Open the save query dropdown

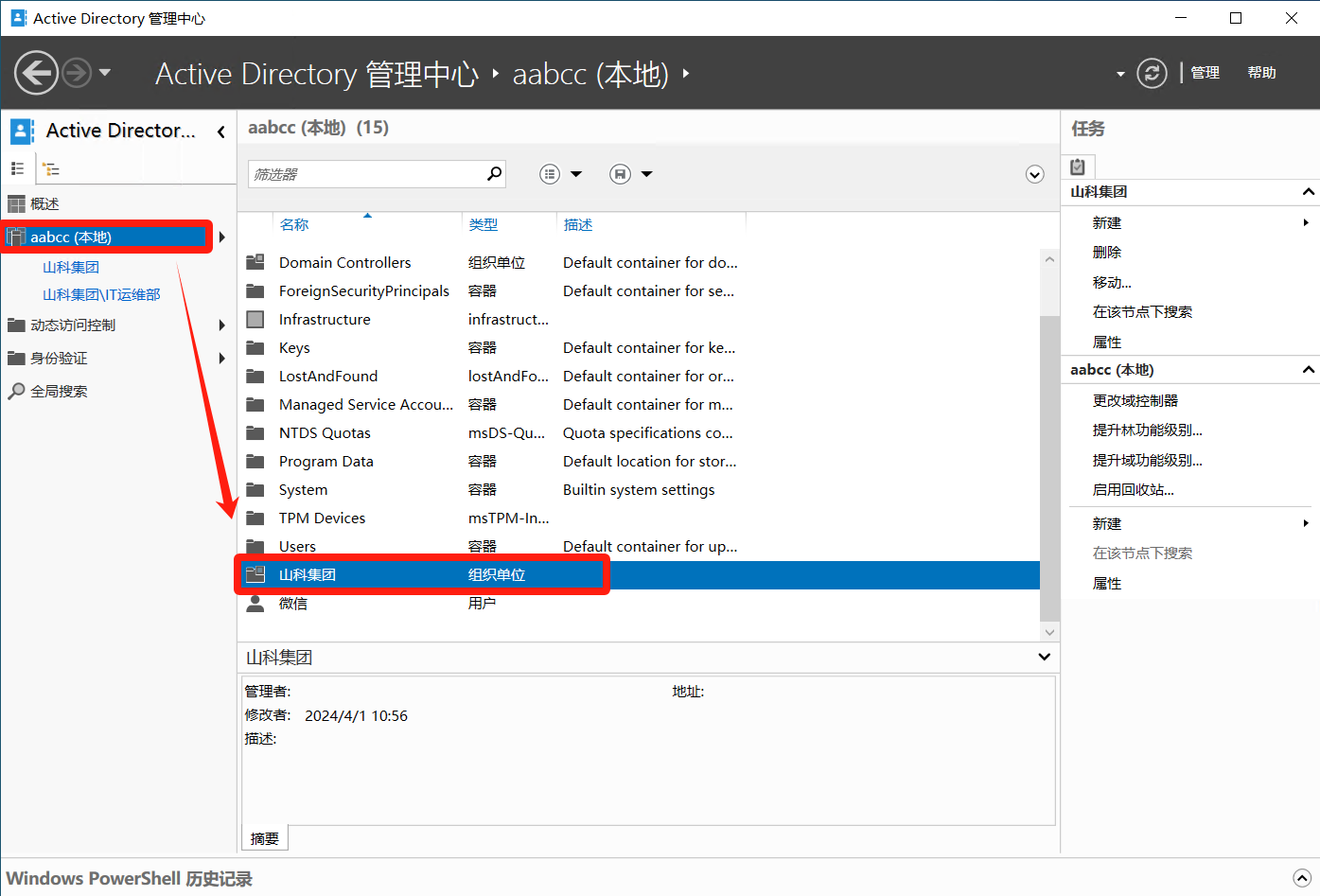pos(632,174)
